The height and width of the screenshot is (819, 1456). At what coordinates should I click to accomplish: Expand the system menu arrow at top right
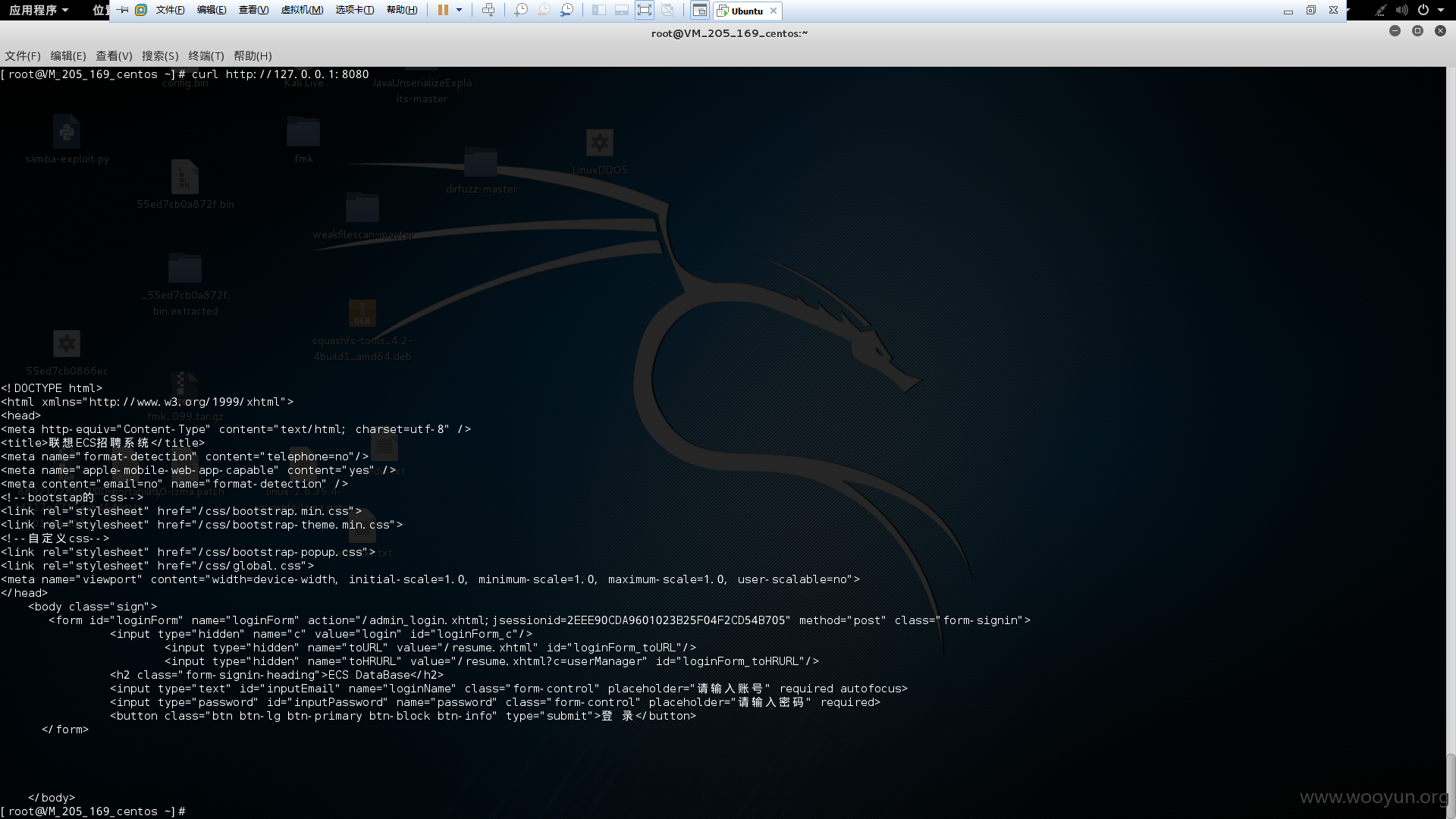click(1441, 10)
